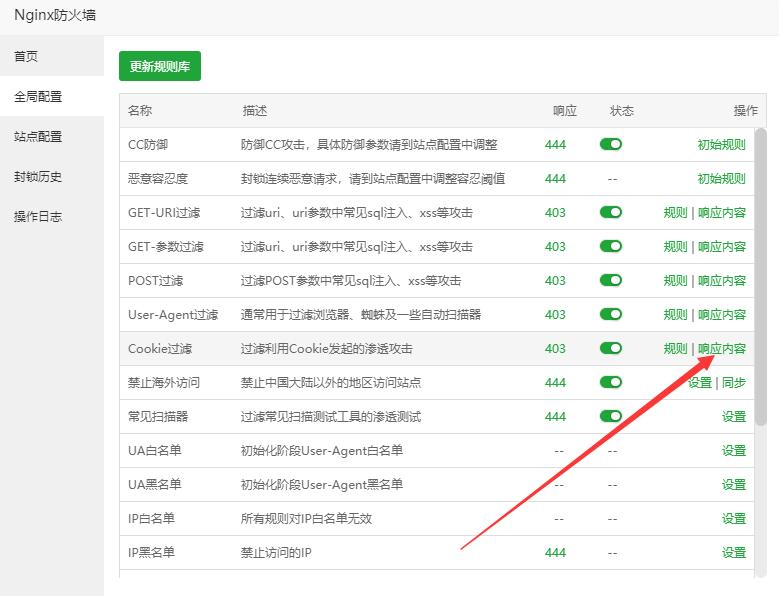Screen dimensions: 779x596
Task: Open the 封锁历史 sidebar tab
Action: pyautogui.click(x=38, y=176)
